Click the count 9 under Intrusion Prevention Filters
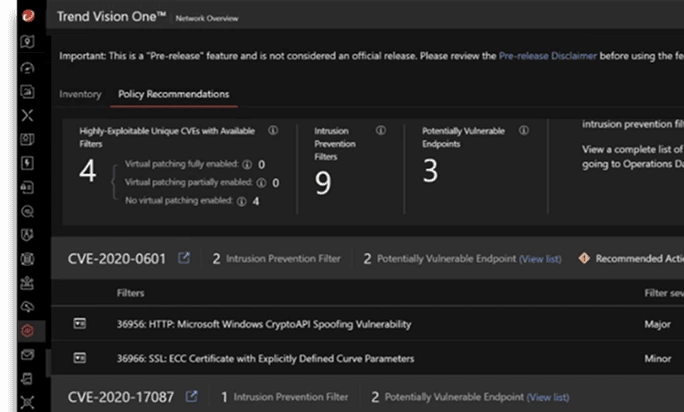Screen dimensions: 684x412 [323, 182]
